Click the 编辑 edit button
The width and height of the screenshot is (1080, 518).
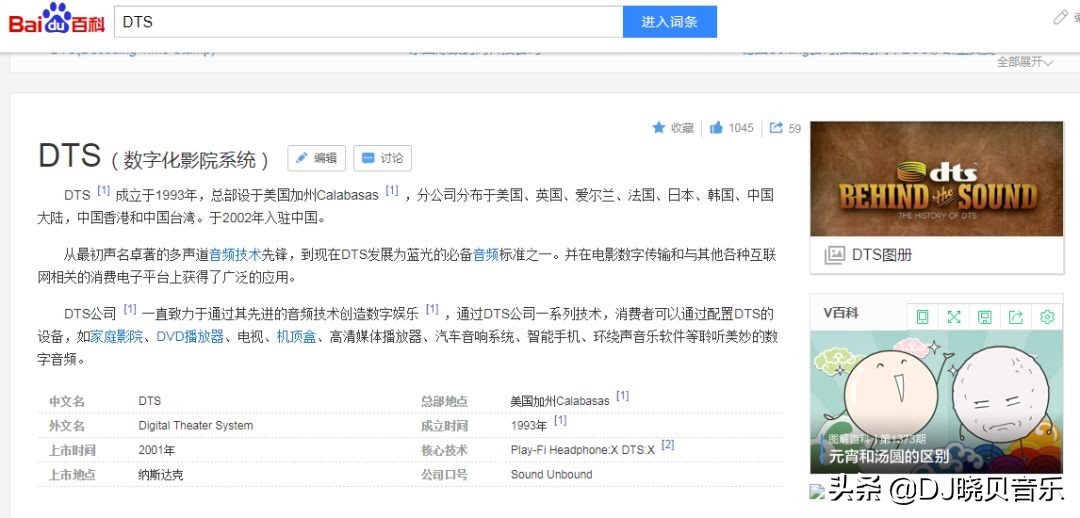[x=316, y=158]
